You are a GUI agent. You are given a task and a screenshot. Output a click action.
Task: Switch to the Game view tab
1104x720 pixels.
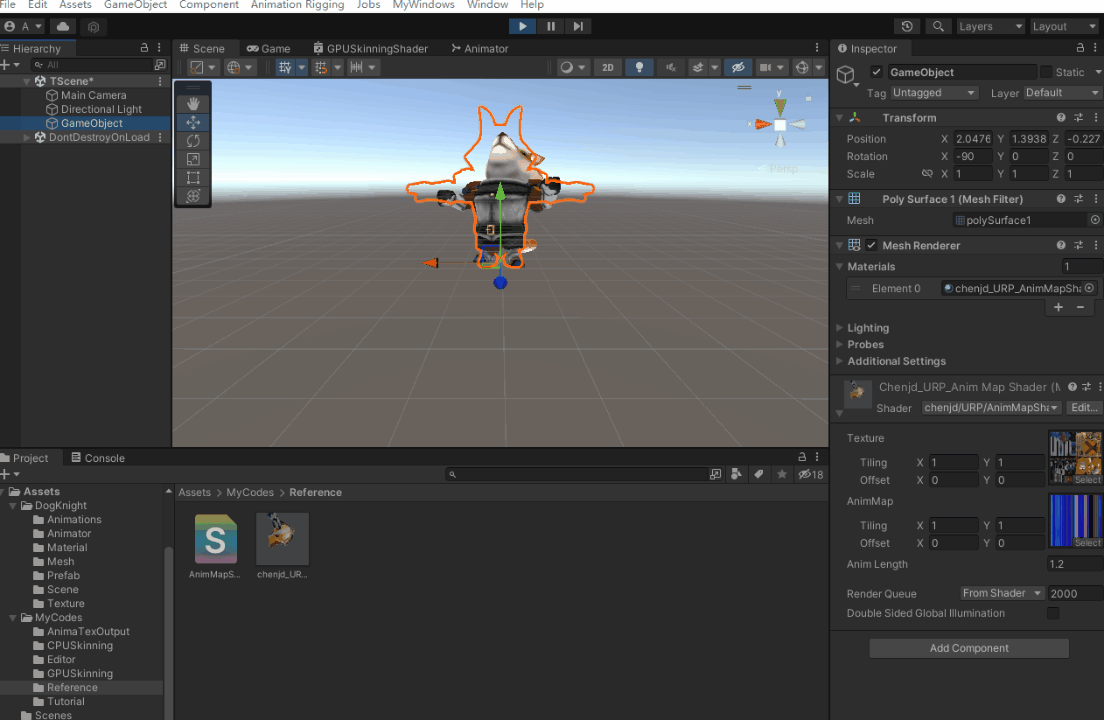pyautogui.click(x=271, y=47)
